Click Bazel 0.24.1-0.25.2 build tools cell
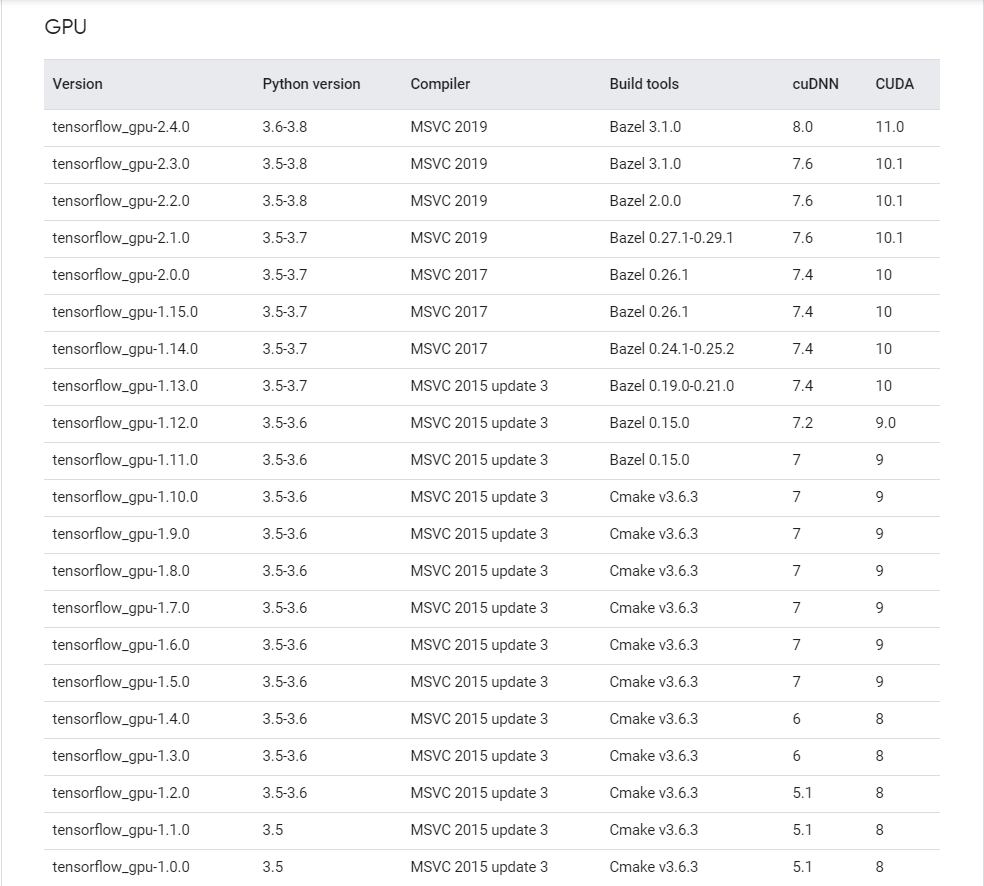Viewport: 984px width, 886px height. [x=671, y=350]
